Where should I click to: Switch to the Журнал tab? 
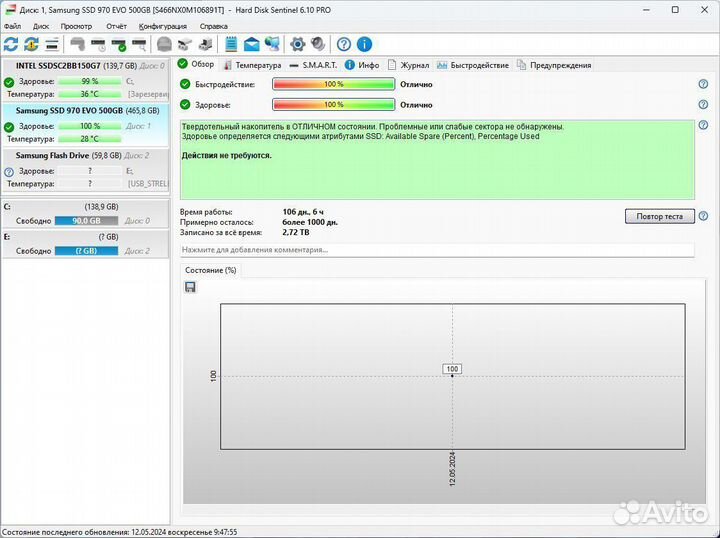pos(408,65)
